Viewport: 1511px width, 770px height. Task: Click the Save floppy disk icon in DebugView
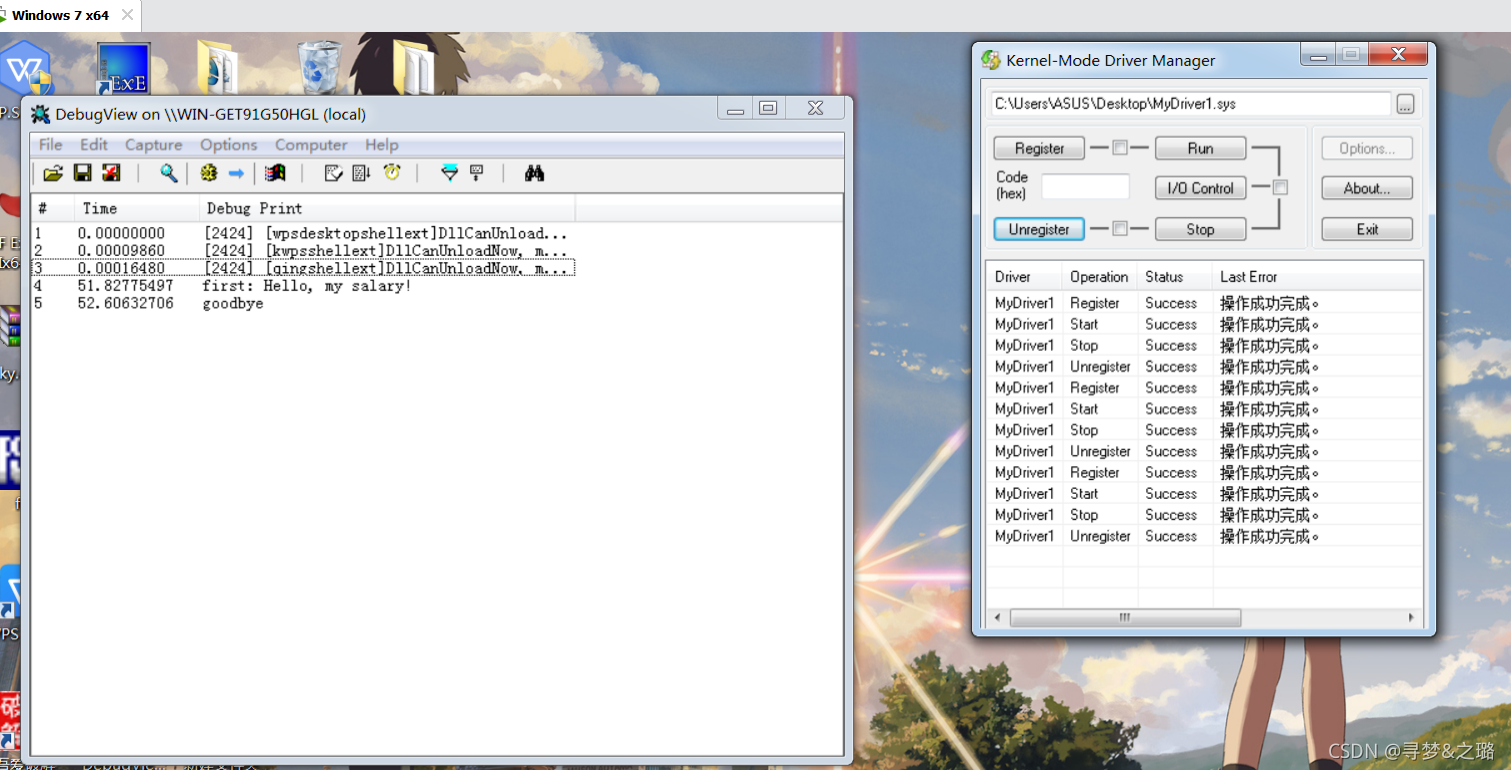(83, 173)
